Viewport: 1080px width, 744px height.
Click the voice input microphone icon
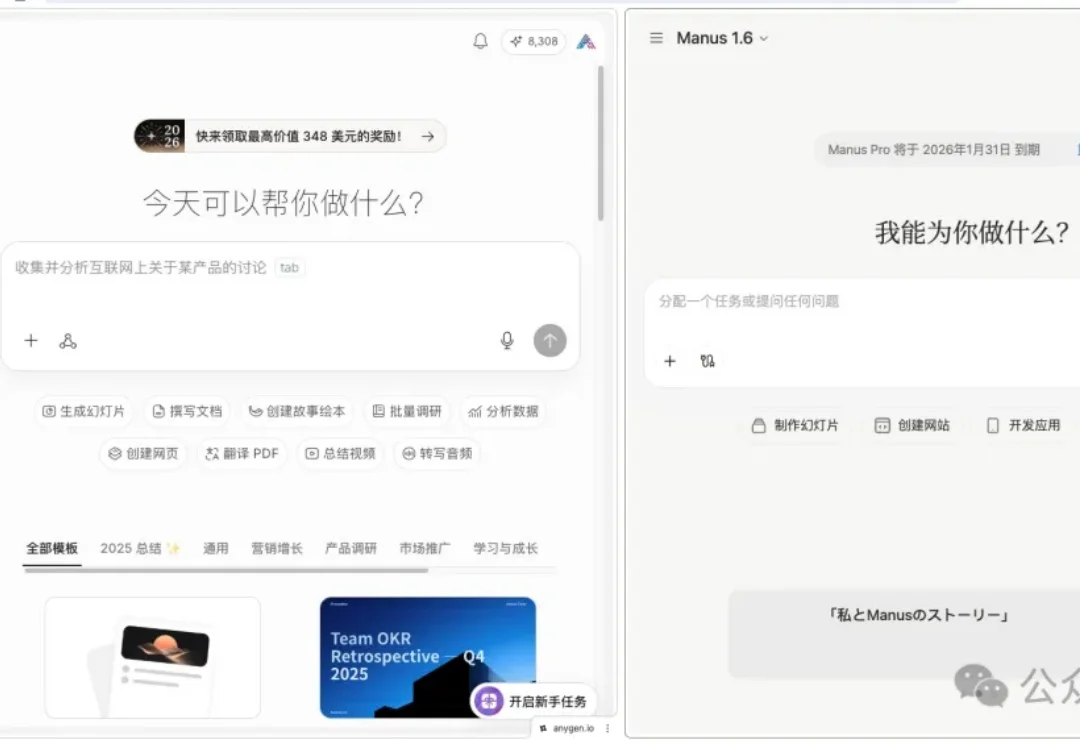click(x=507, y=340)
